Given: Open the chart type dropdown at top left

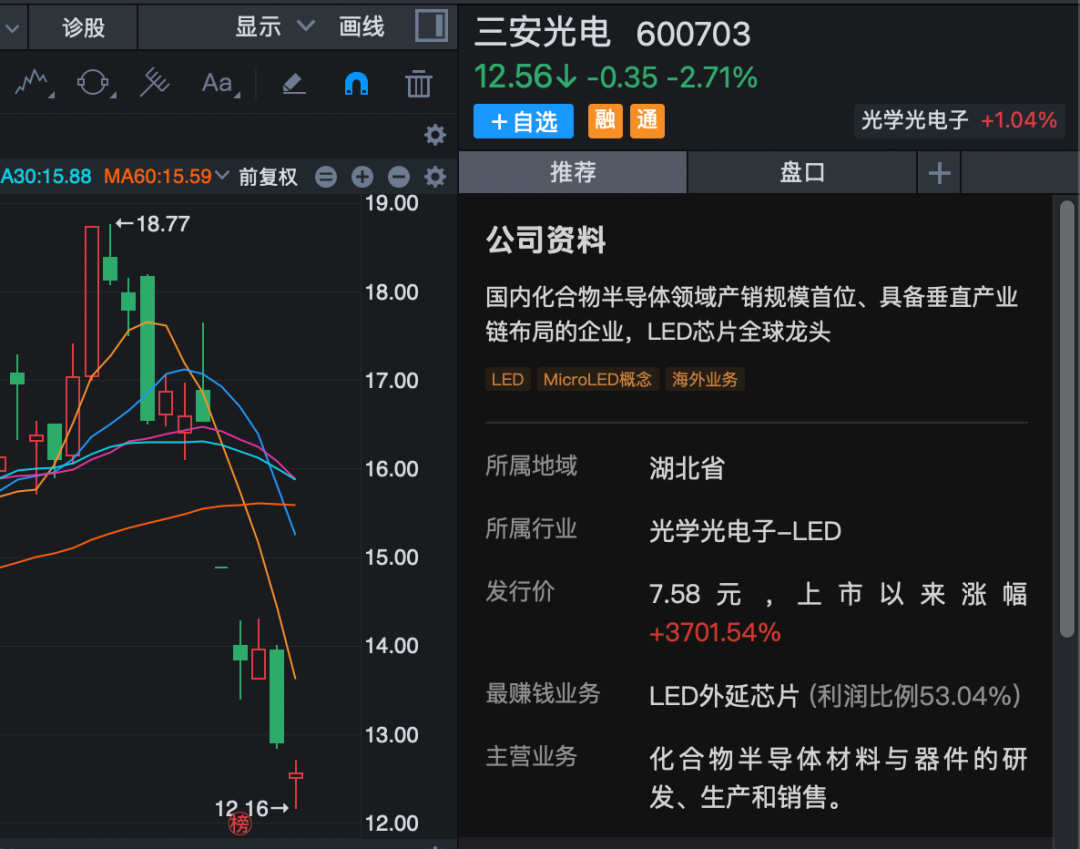Looking at the screenshot, I should tap(11, 26).
